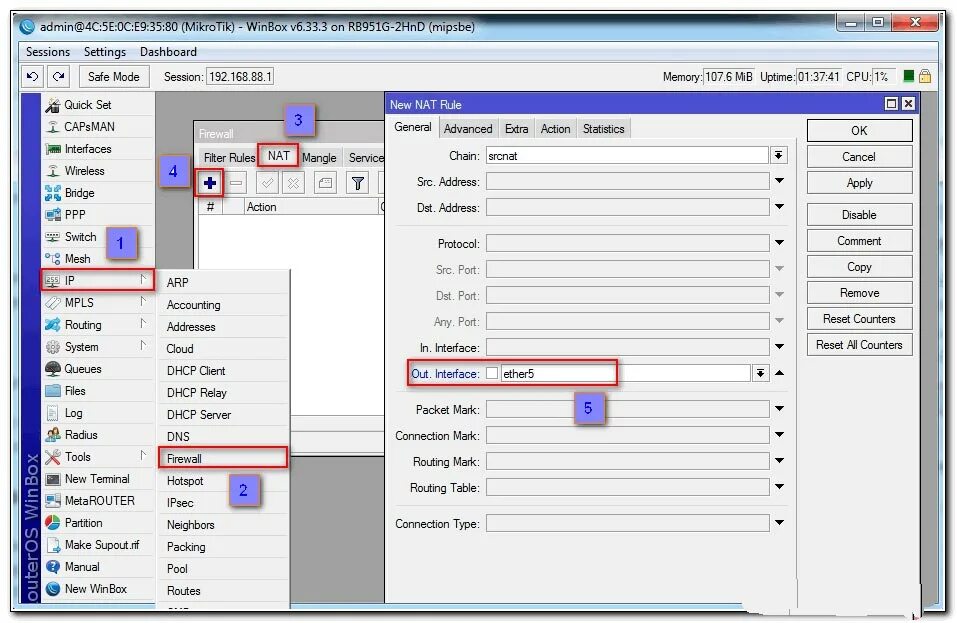Switch to Action tab in NAT rule
The image size is (957, 623).
click(555, 129)
